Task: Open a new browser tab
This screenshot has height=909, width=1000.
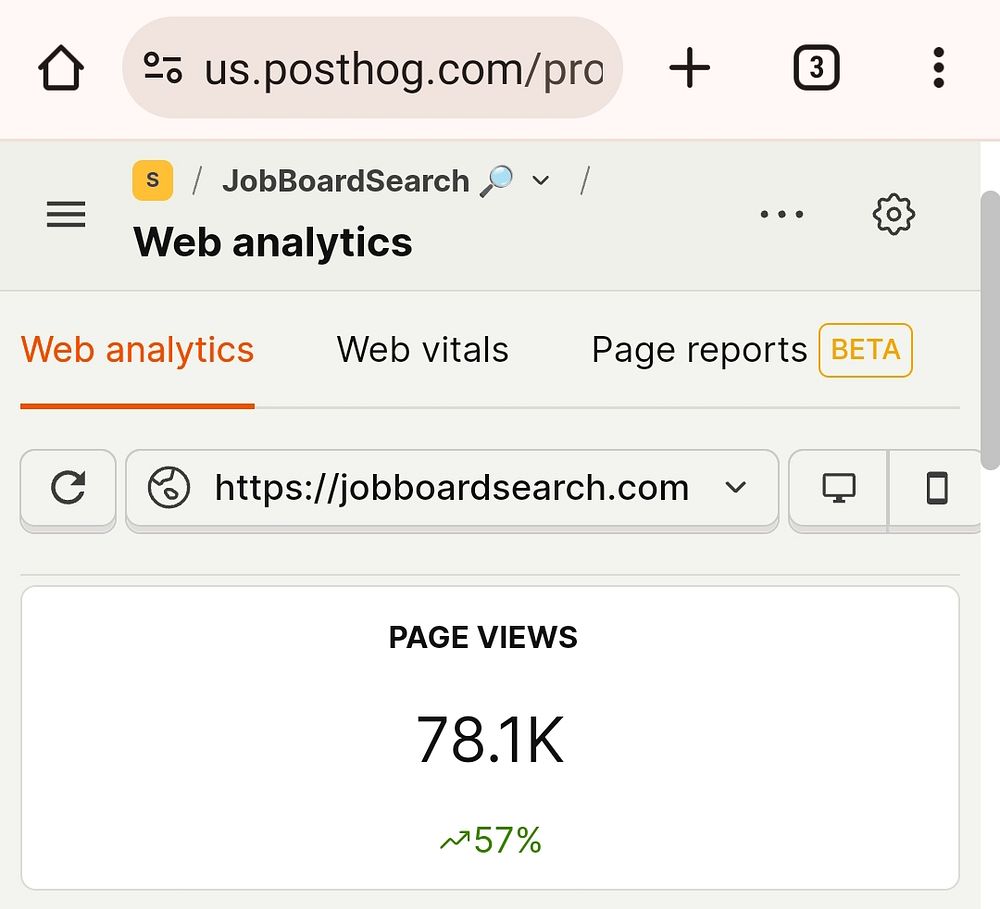Action: (x=689, y=68)
